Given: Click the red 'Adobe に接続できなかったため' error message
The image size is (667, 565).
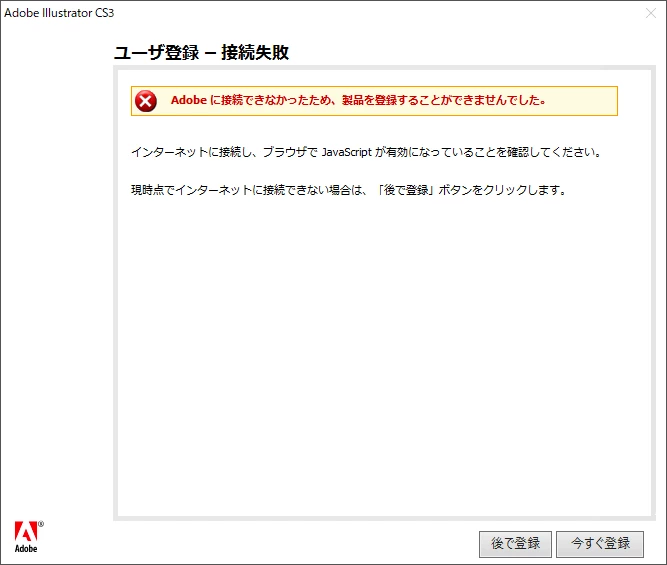Looking at the screenshot, I should pyautogui.click(x=358, y=100).
